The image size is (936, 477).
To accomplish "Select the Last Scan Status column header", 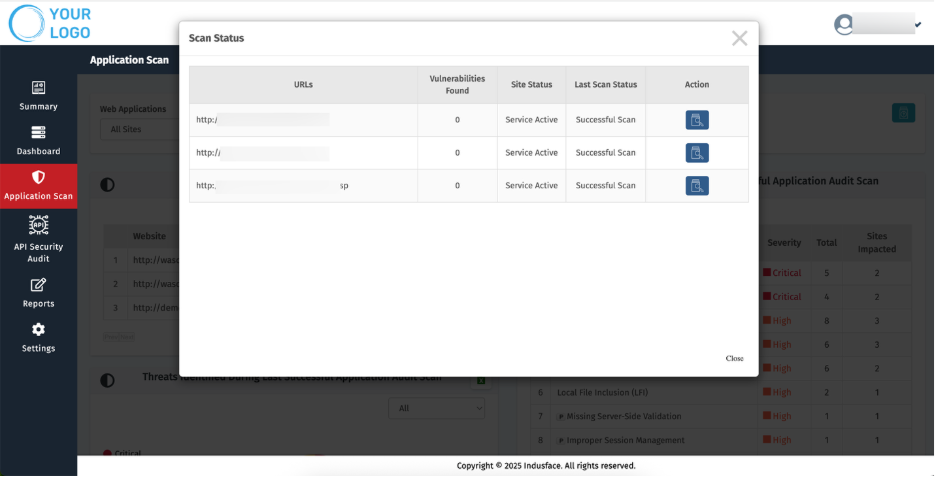I will point(605,85).
